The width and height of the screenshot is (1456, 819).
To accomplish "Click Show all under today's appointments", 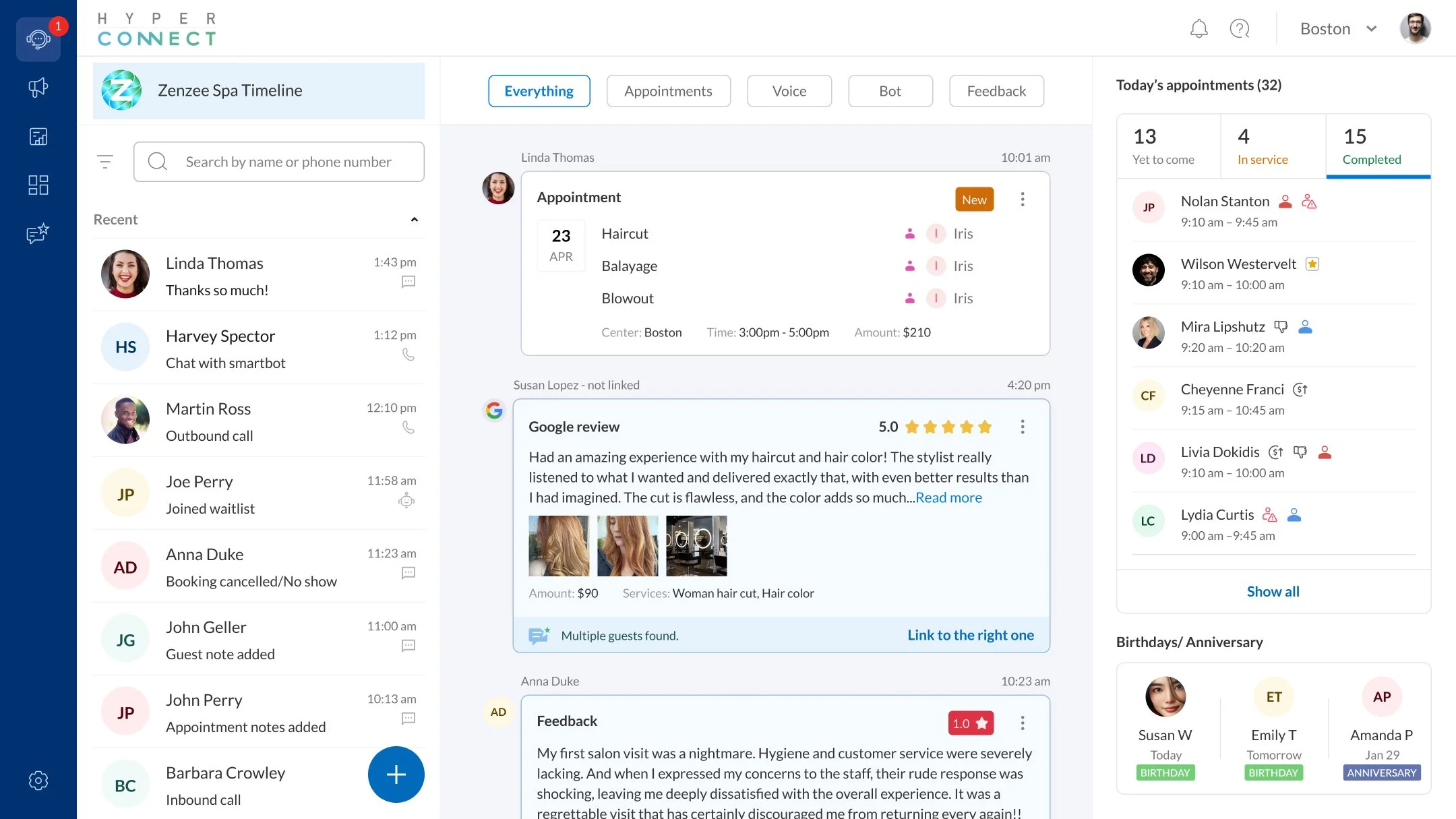I will click(x=1273, y=591).
